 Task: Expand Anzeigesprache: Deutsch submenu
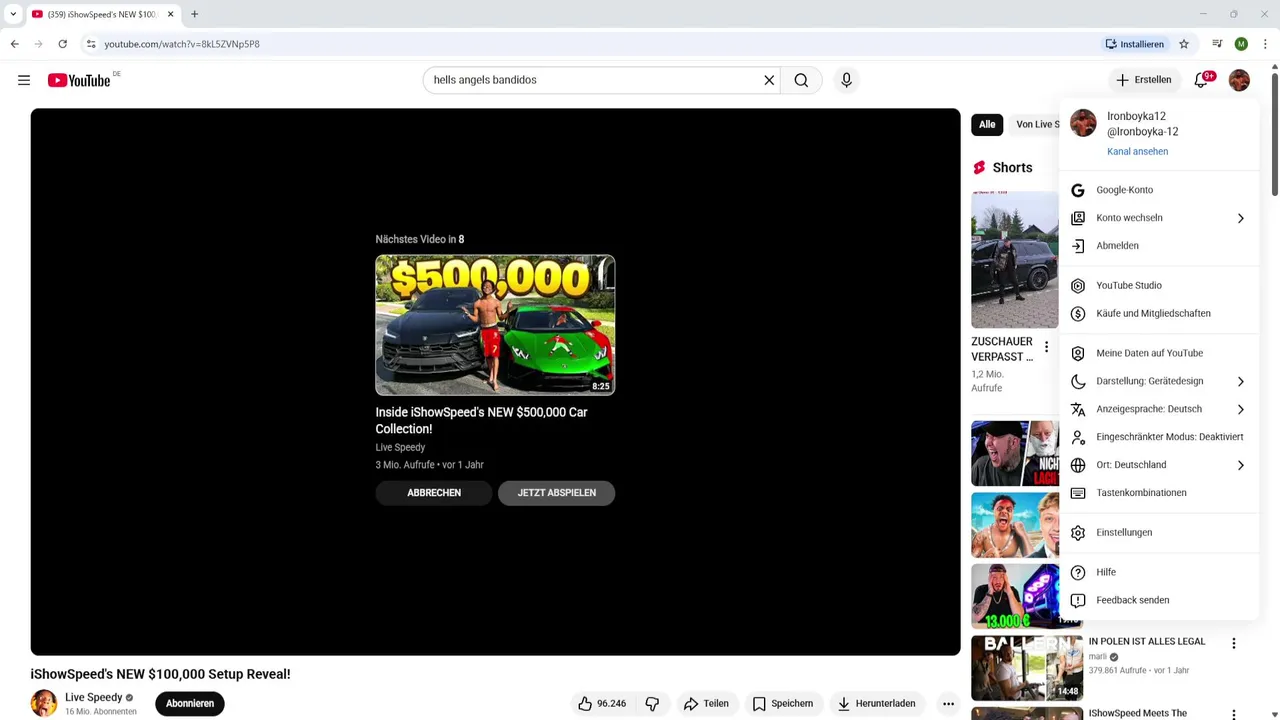point(1159,409)
